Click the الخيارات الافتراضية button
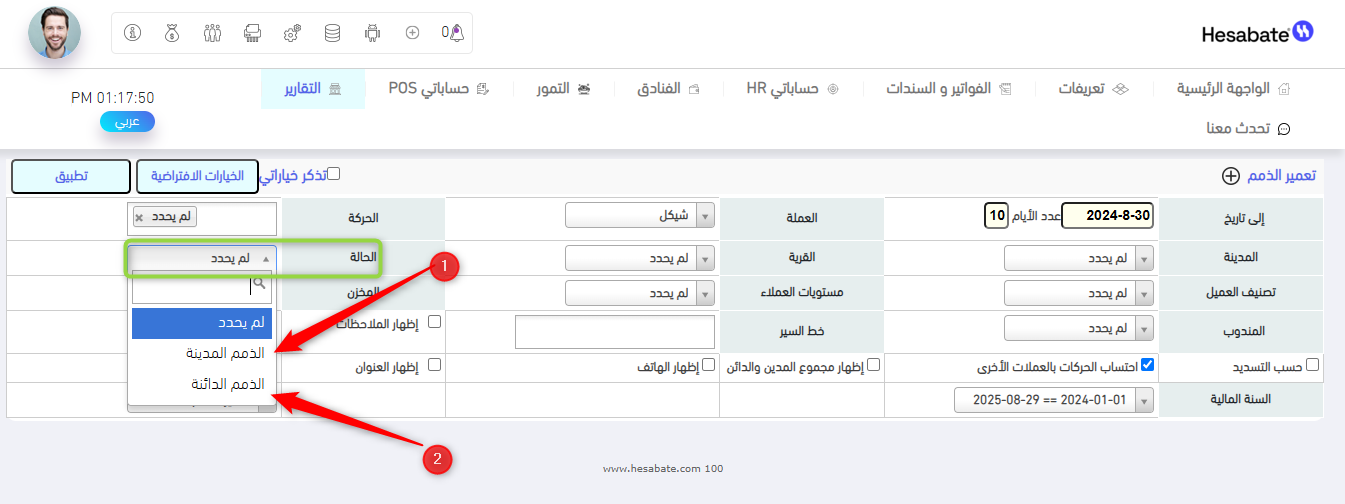Viewport: 1345px width, 504px height. (x=197, y=177)
